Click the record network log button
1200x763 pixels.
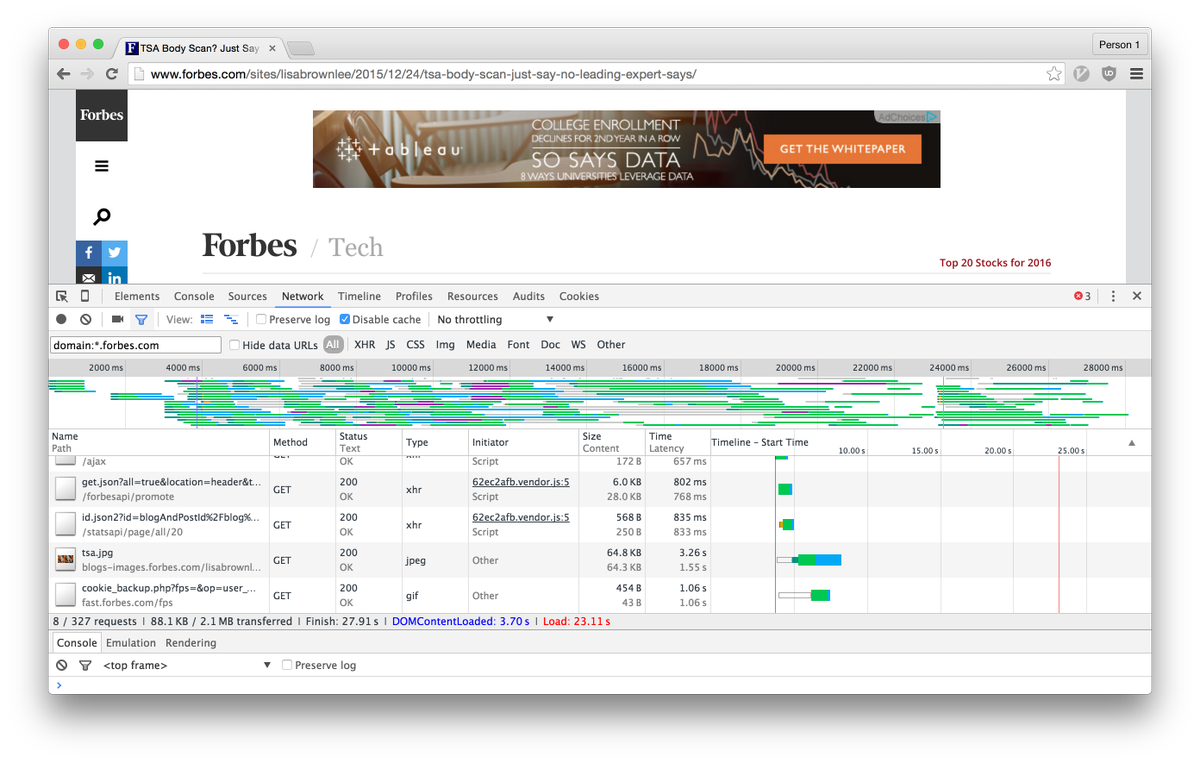pyautogui.click(x=61, y=320)
